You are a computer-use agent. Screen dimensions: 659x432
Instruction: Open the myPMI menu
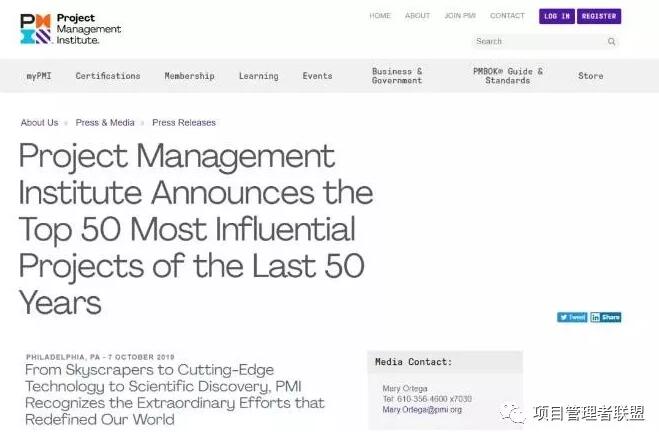pos(39,76)
